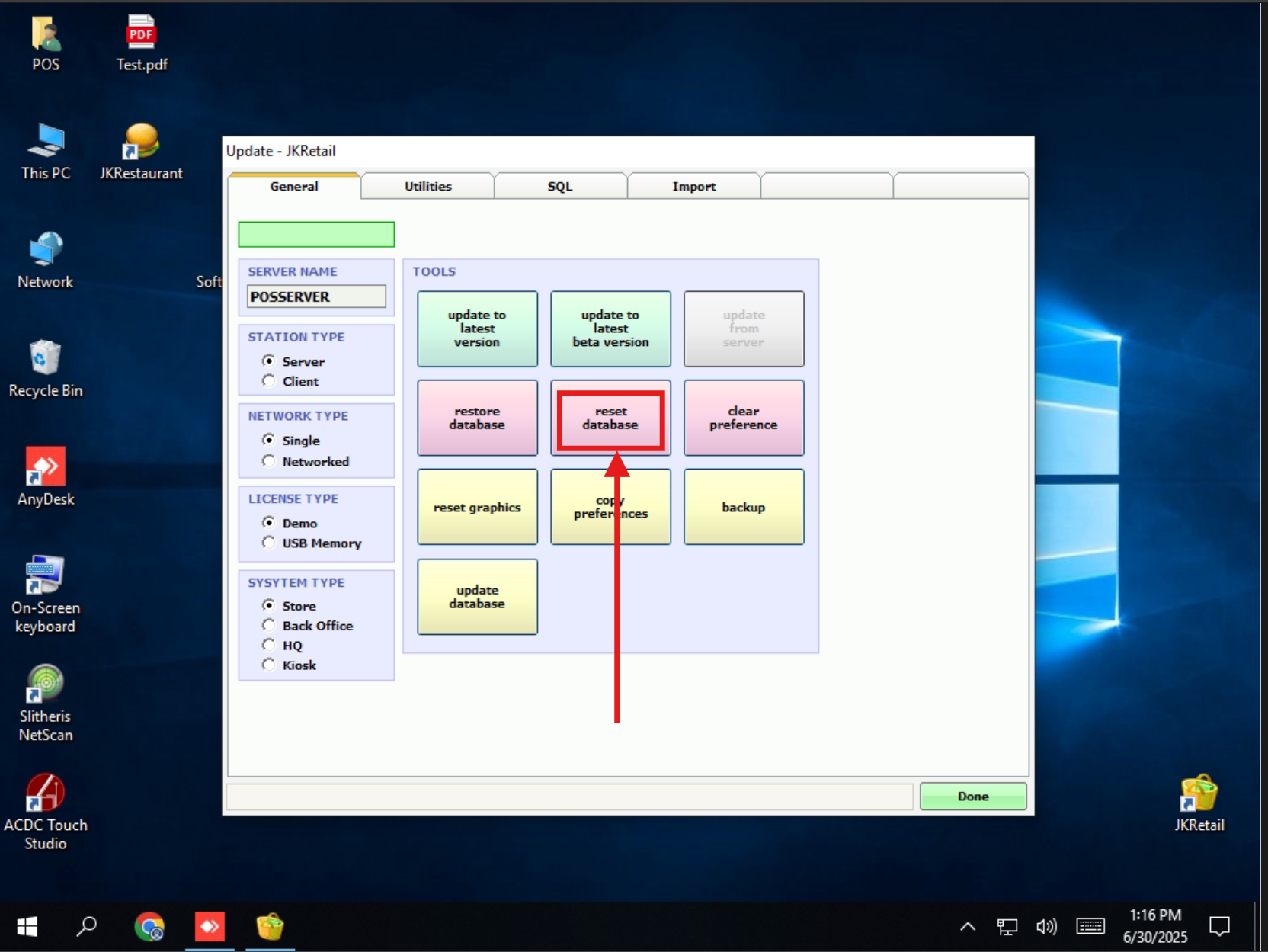Screen dimensions: 1268x952
Task: Select the Network desktop icon
Action: click(x=46, y=261)
